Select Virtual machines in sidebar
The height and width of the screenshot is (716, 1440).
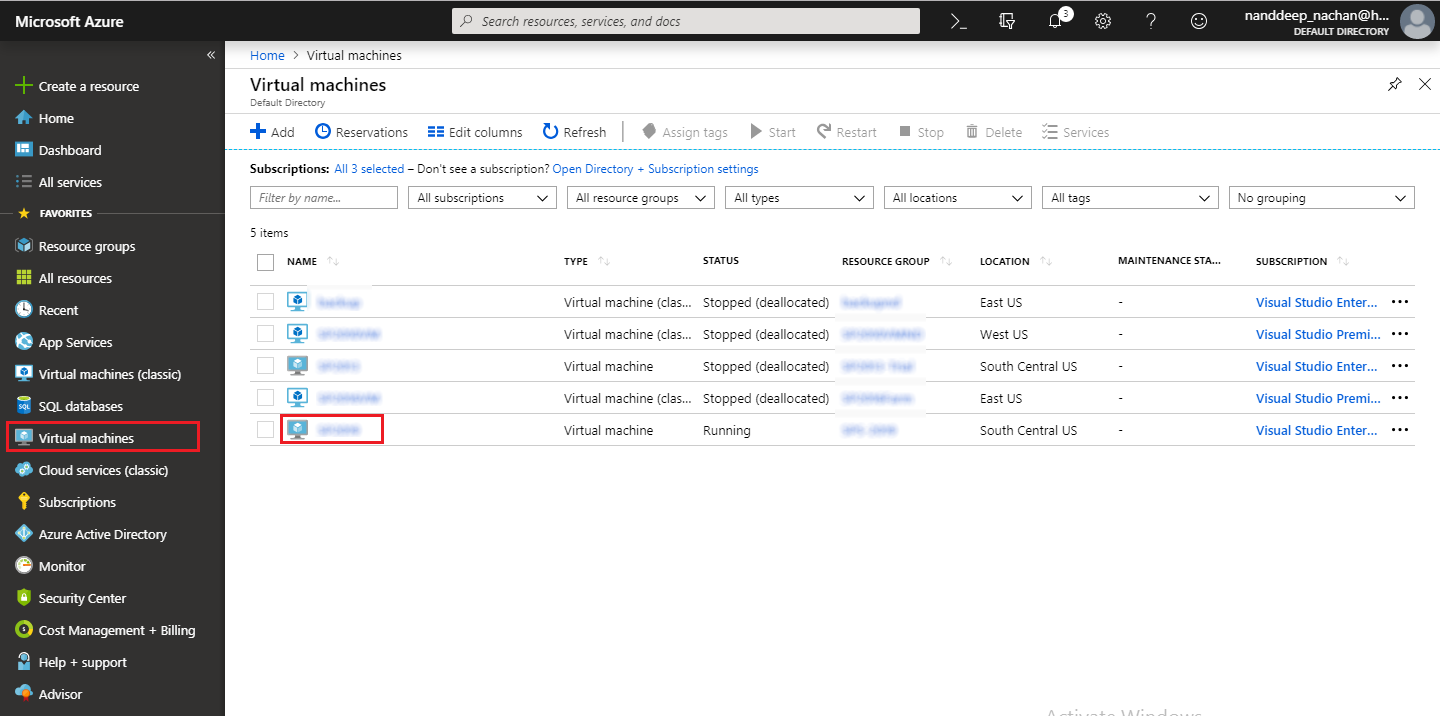[86, 438]
